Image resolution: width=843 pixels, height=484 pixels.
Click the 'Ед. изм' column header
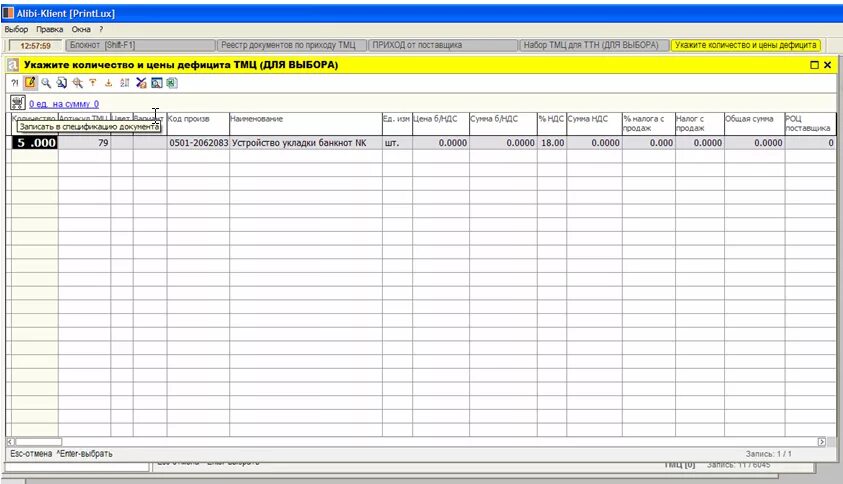pos(397,124)
